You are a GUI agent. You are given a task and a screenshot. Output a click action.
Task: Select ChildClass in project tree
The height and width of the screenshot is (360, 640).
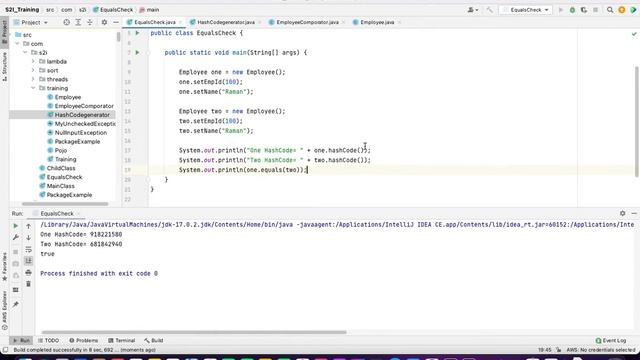[x=61, y=168]
